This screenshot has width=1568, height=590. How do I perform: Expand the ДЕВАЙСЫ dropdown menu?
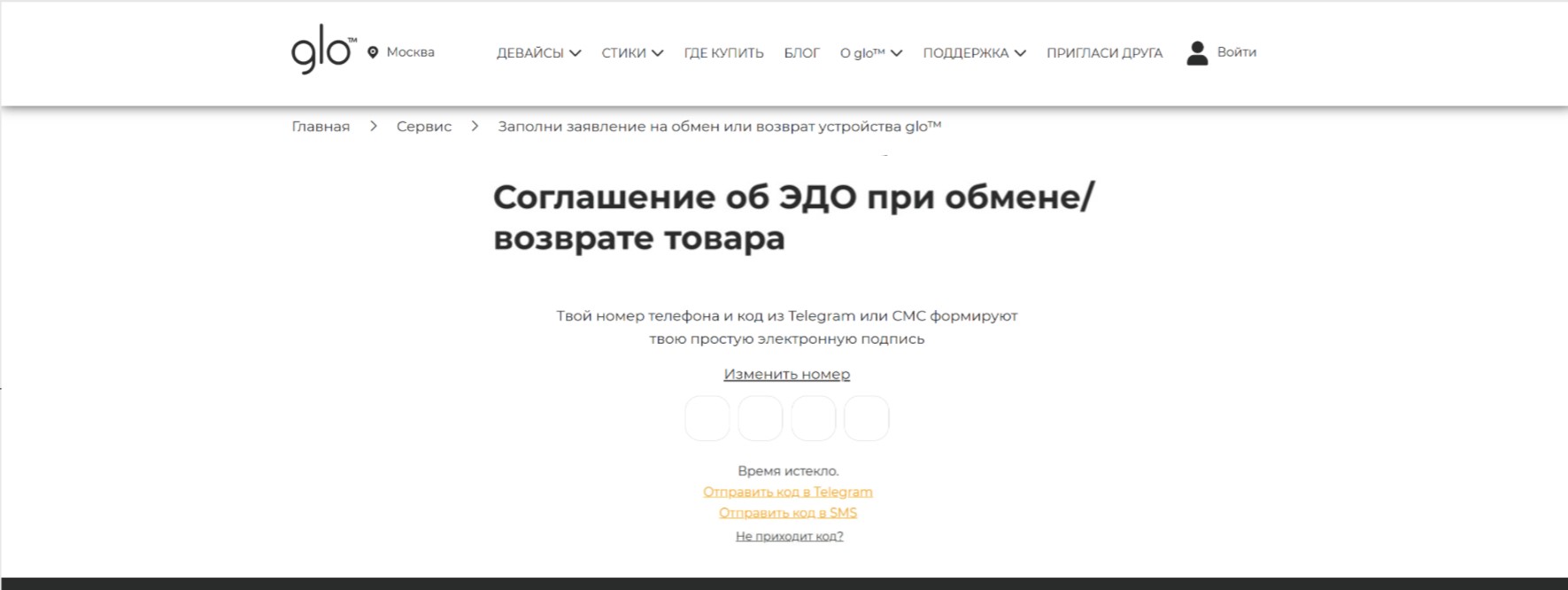(538, 53)
